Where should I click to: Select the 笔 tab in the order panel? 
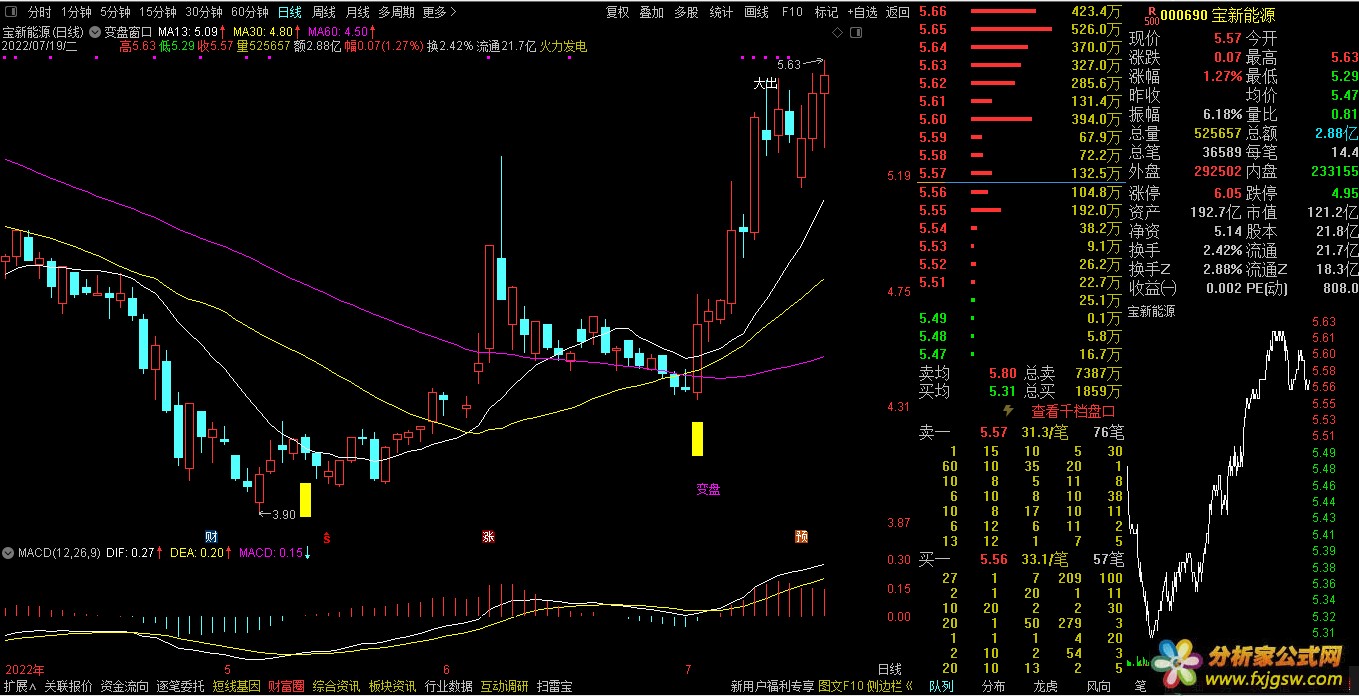[x=1141, y=686]
